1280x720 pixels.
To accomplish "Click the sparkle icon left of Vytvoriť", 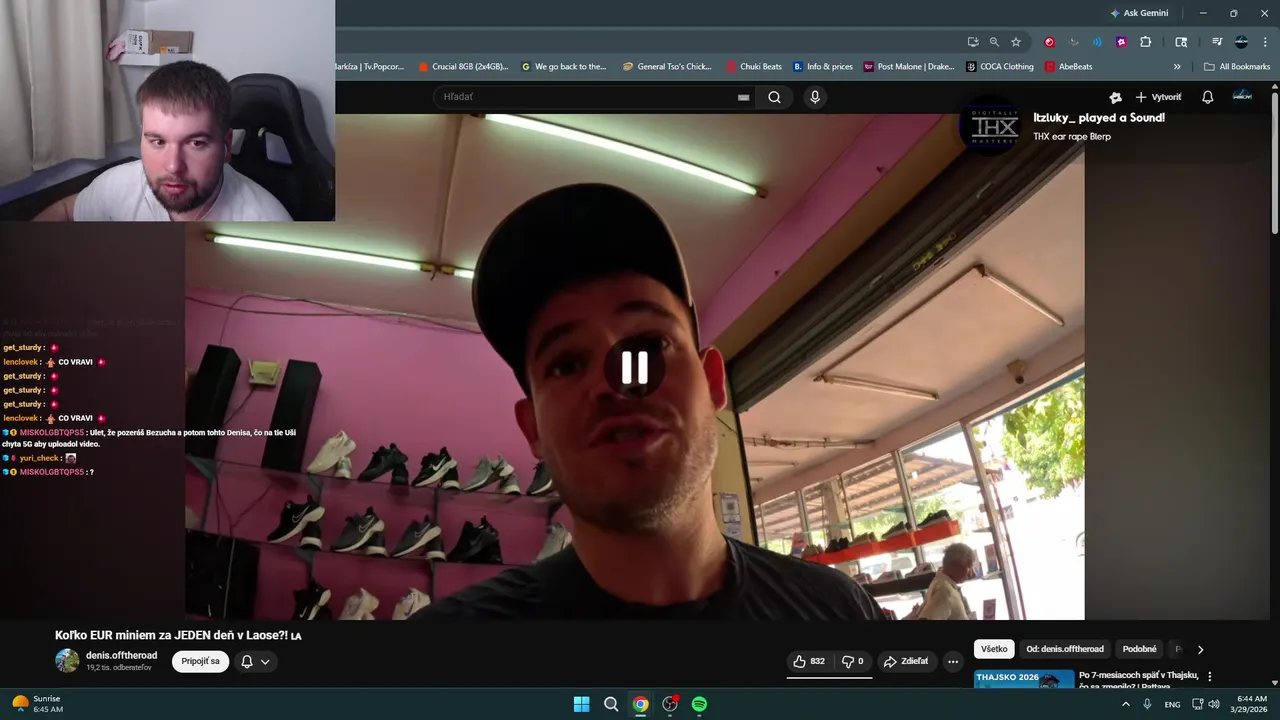I will (x=1115, y=97).
